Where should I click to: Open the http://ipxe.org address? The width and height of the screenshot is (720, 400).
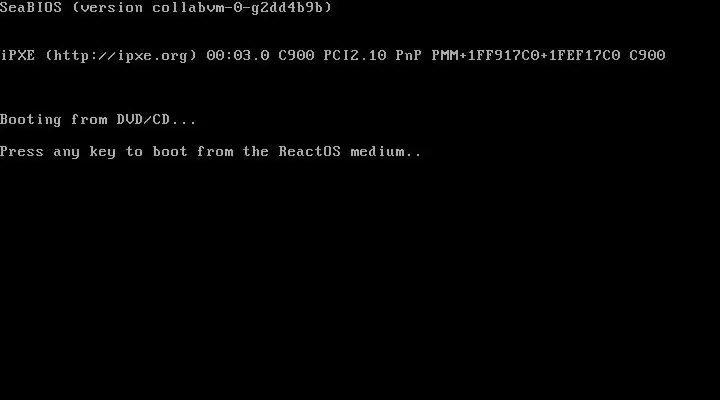click(121, 56)
